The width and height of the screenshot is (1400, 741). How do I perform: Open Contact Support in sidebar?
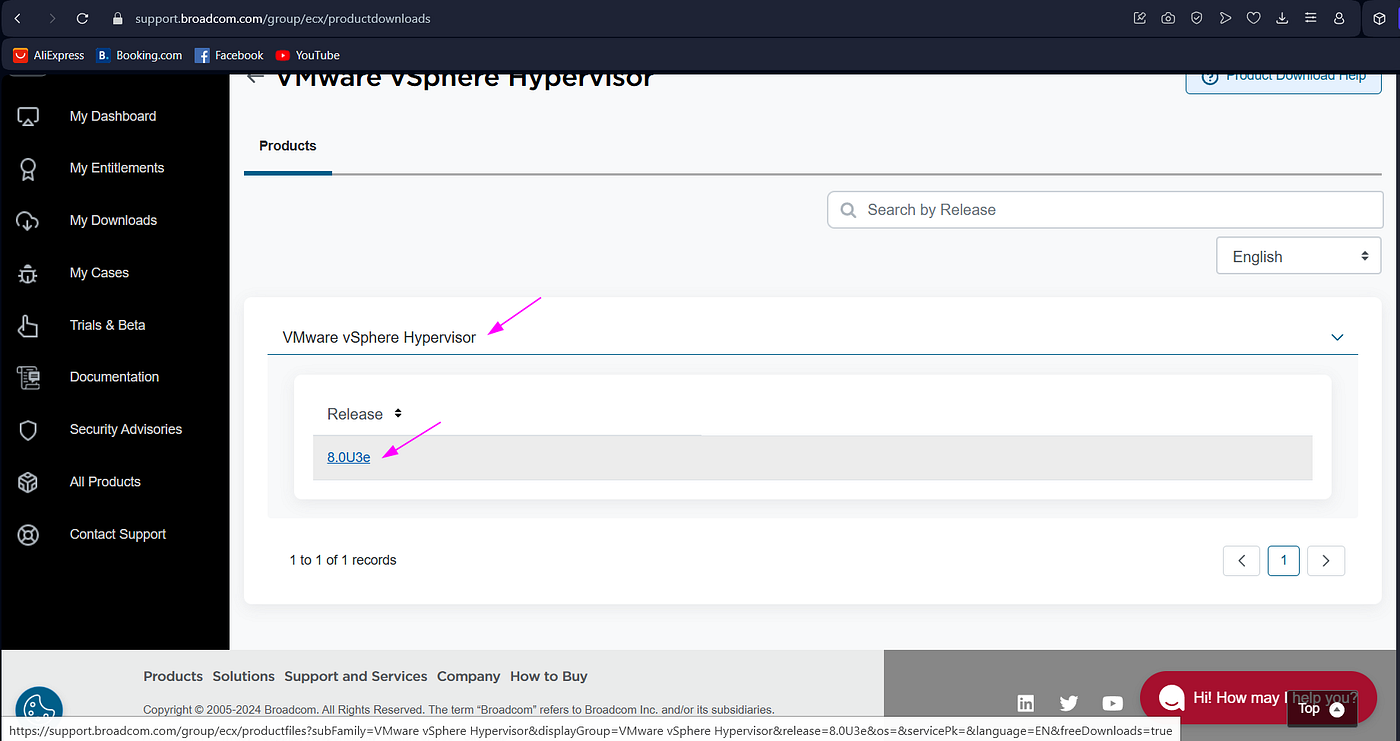point(118,534)
